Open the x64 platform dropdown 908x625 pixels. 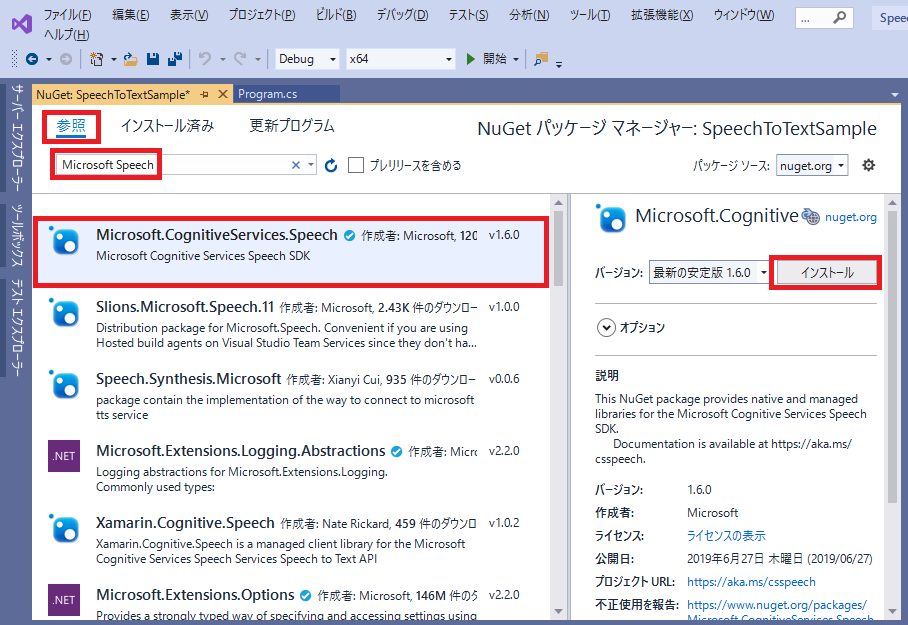point(400,59)
